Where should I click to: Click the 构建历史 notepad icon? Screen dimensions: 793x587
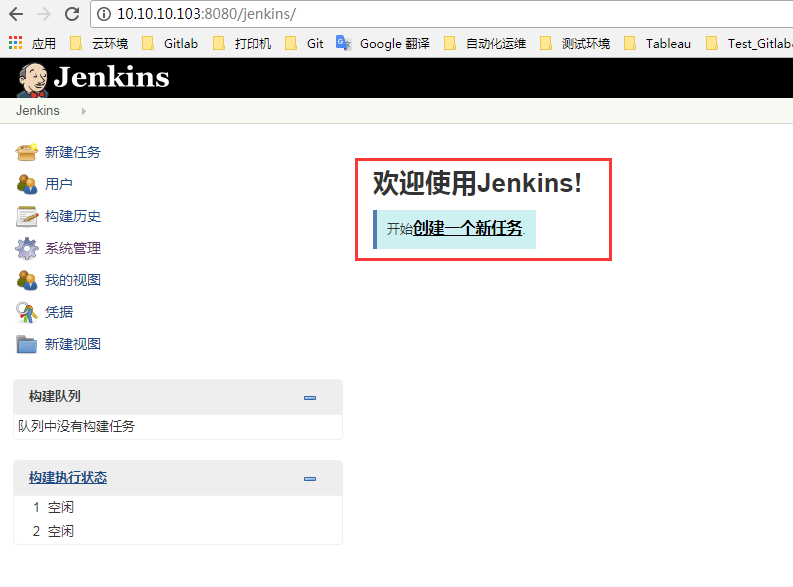pos(26,216)
